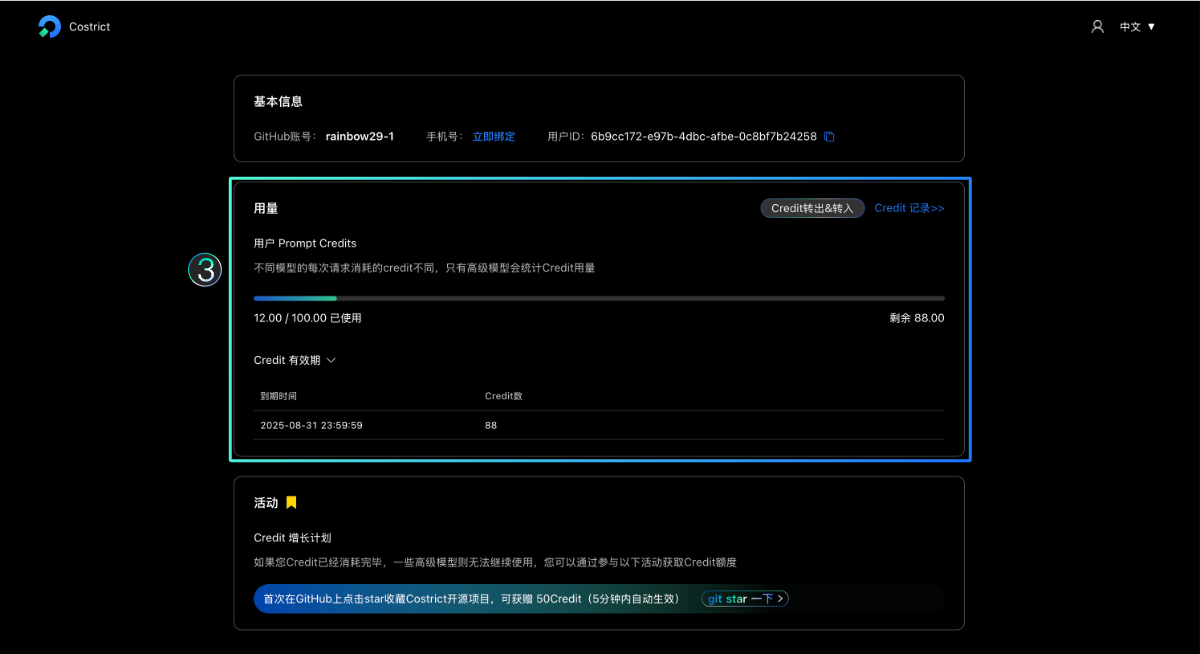Click the arrow icon in git star 一下 button
This screenshot has height=654, width=1200.
click(780, 598)
